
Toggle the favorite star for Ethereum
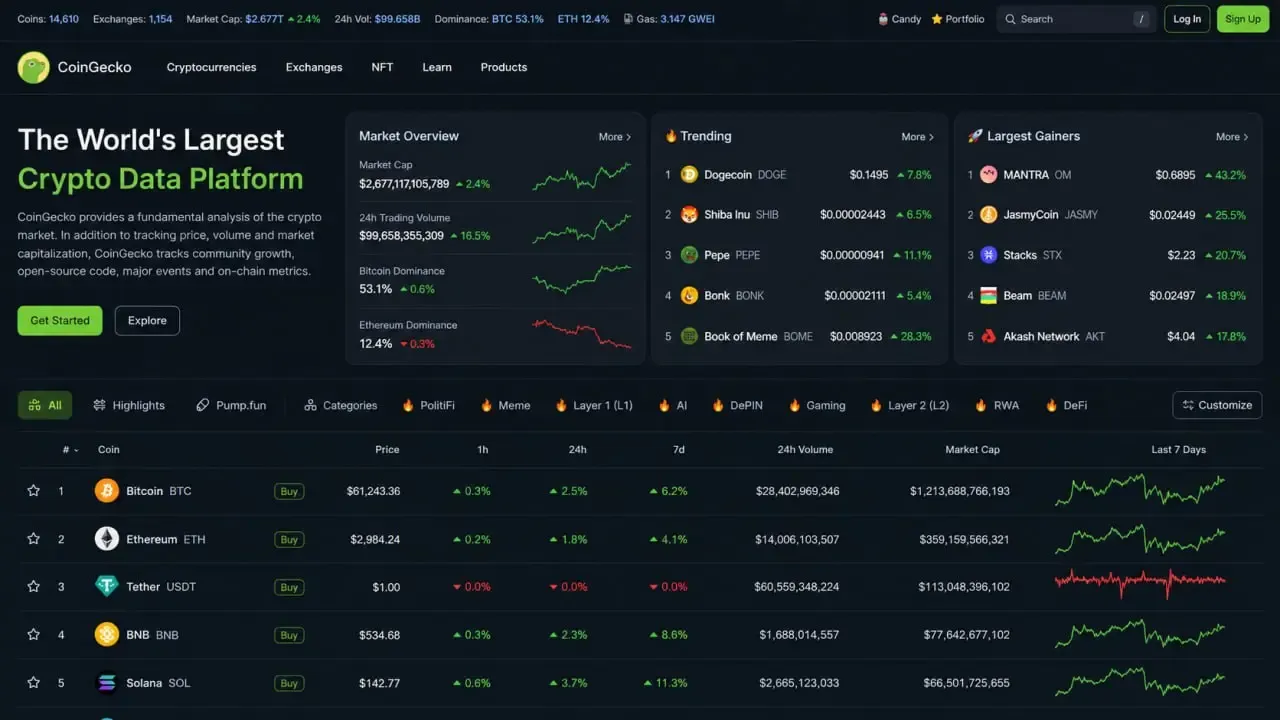[x=33, y=539]
